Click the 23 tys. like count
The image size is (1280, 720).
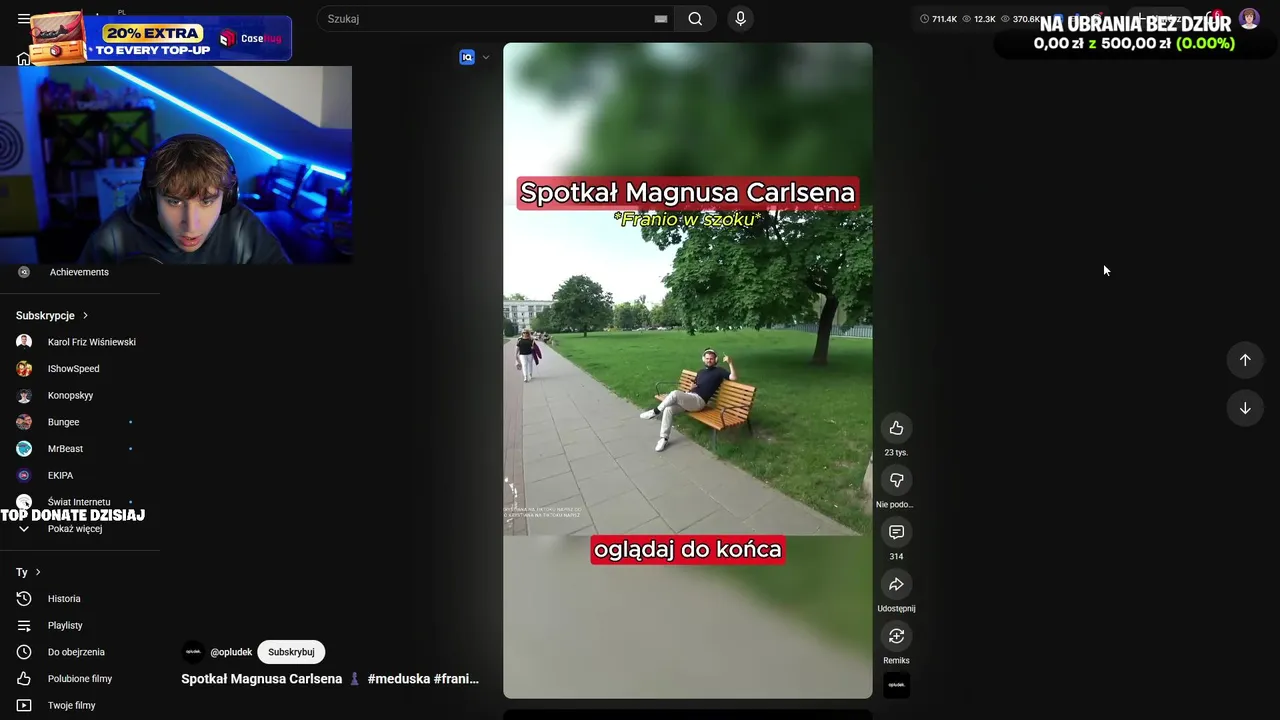[x=896, y=453]
